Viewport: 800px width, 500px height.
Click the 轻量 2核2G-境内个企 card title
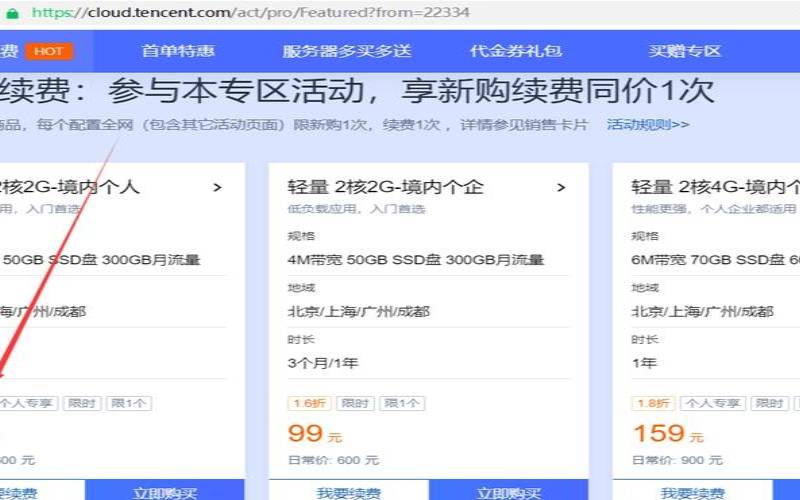click(385, 187)
